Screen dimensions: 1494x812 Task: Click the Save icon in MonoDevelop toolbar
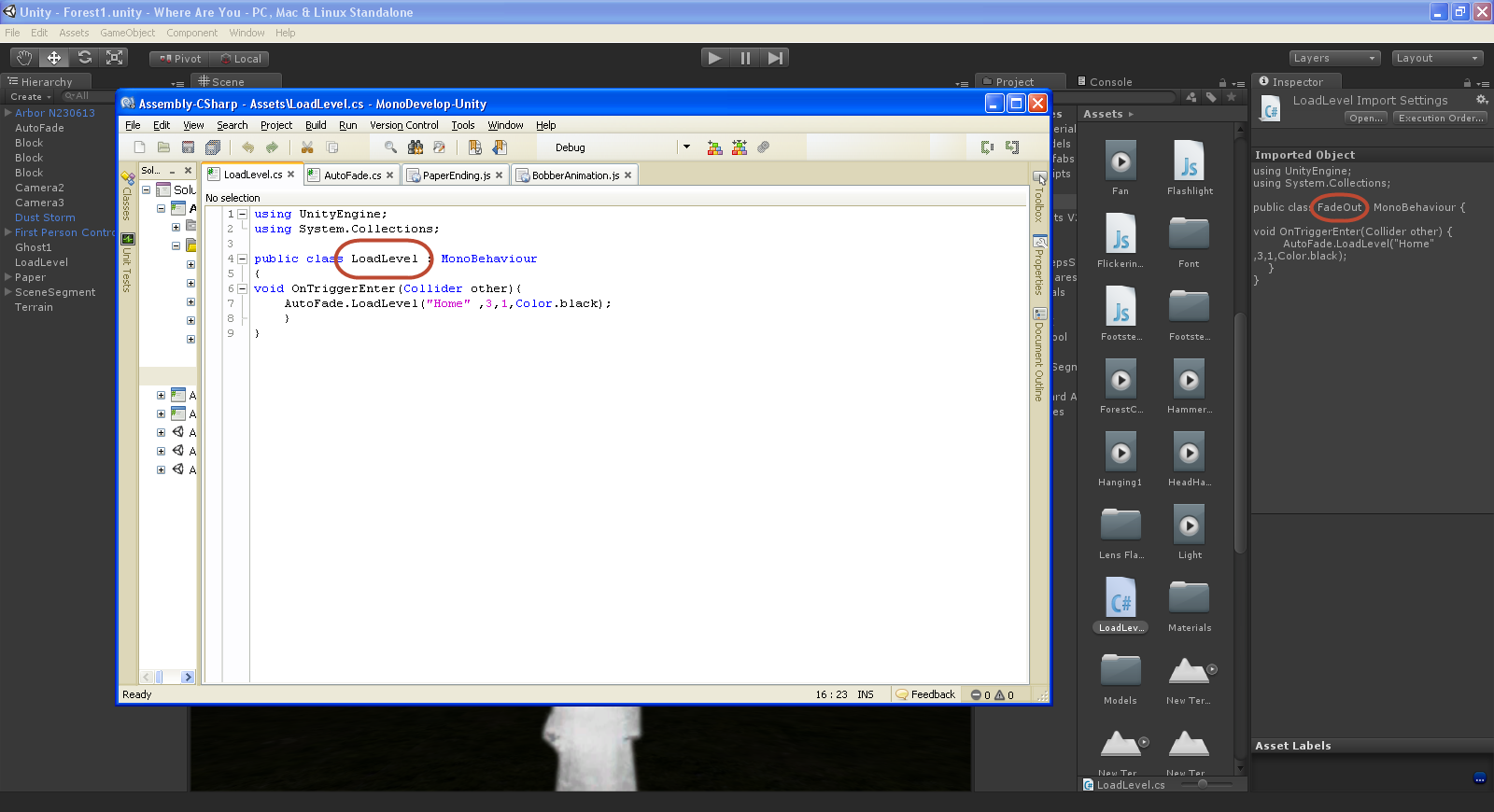[188, 147]
